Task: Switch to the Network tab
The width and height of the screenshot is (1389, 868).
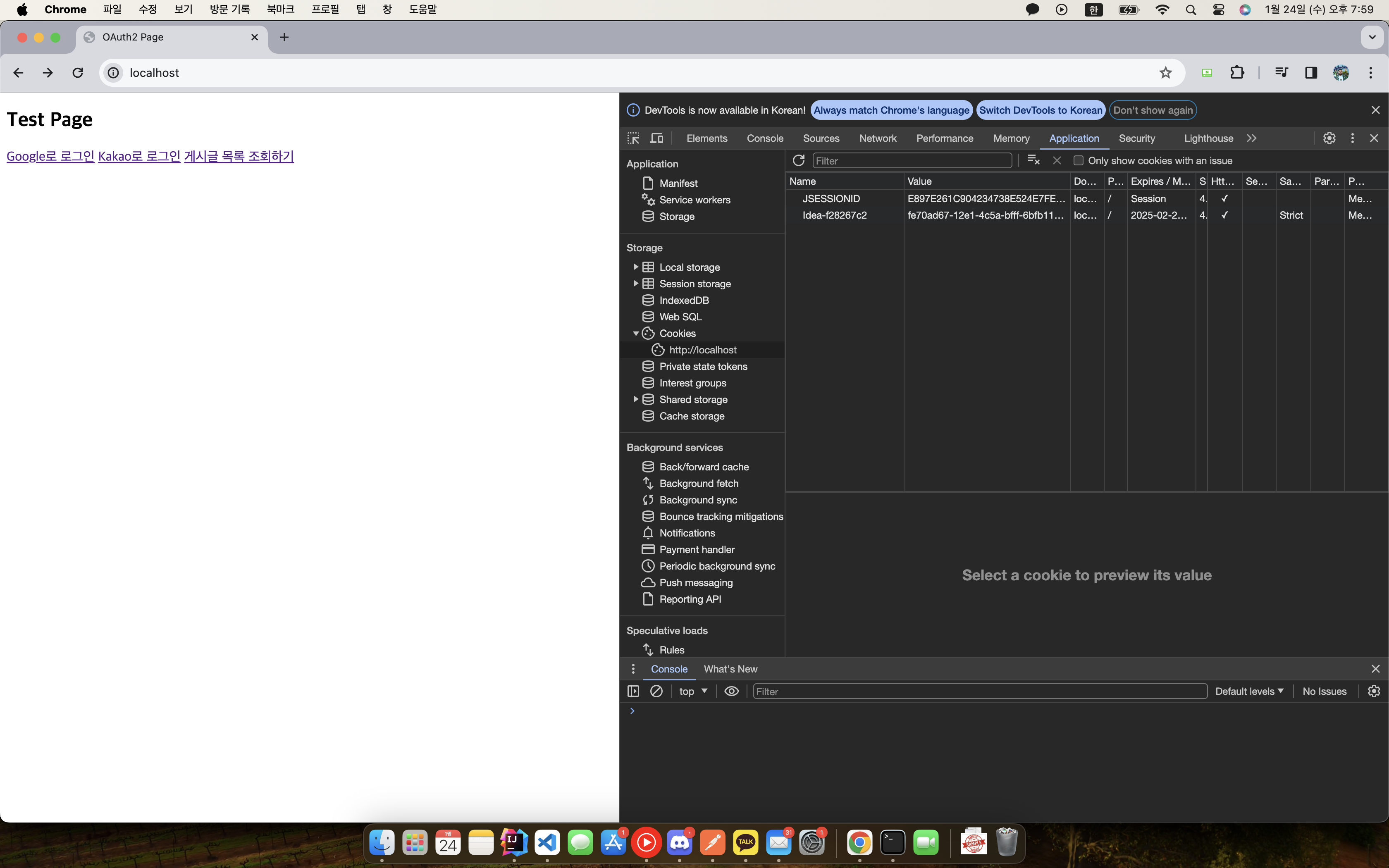Action: [x=878, y=138]
